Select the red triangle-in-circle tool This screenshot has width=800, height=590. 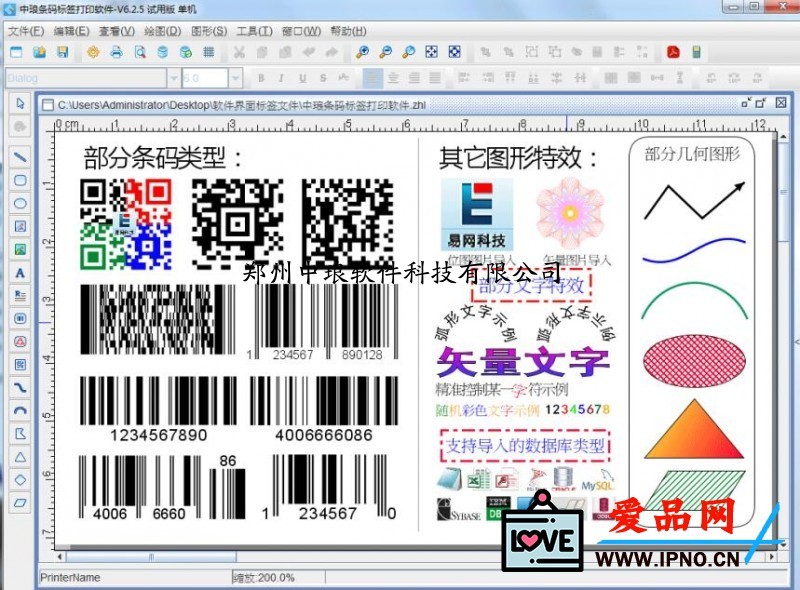click(x=20, y=341)
